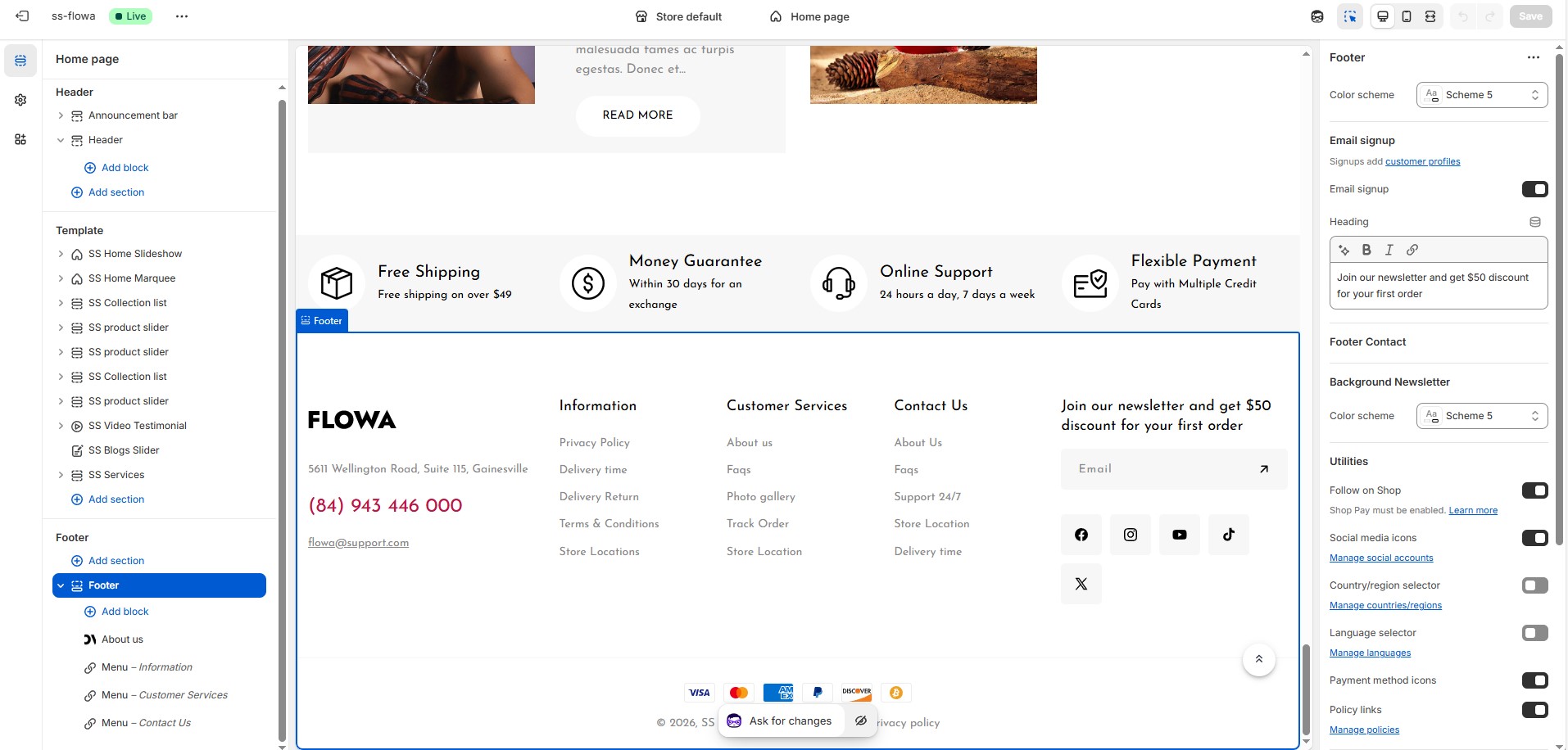This screenshot has width=1568, height=750.
Task: Enable the Country/region selector toggle
Action: coord(1534,585)
